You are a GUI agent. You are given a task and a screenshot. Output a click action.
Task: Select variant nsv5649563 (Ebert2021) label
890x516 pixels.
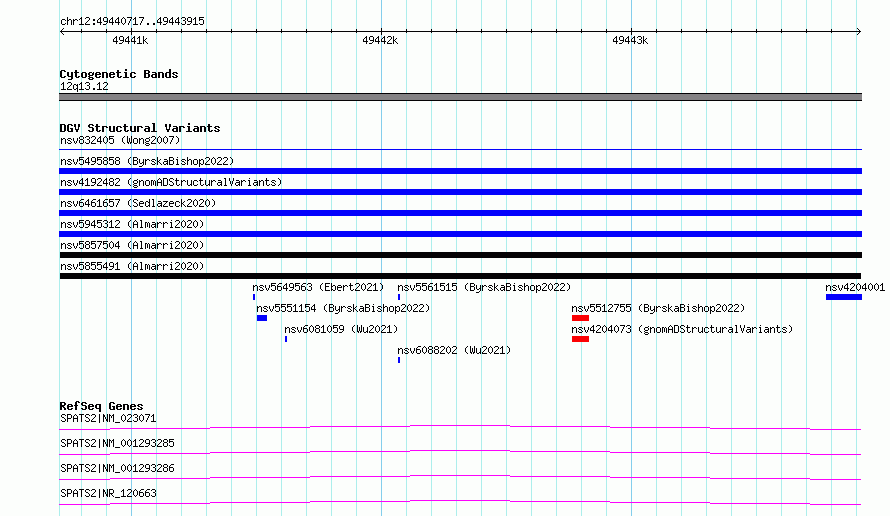pos(318,287)
